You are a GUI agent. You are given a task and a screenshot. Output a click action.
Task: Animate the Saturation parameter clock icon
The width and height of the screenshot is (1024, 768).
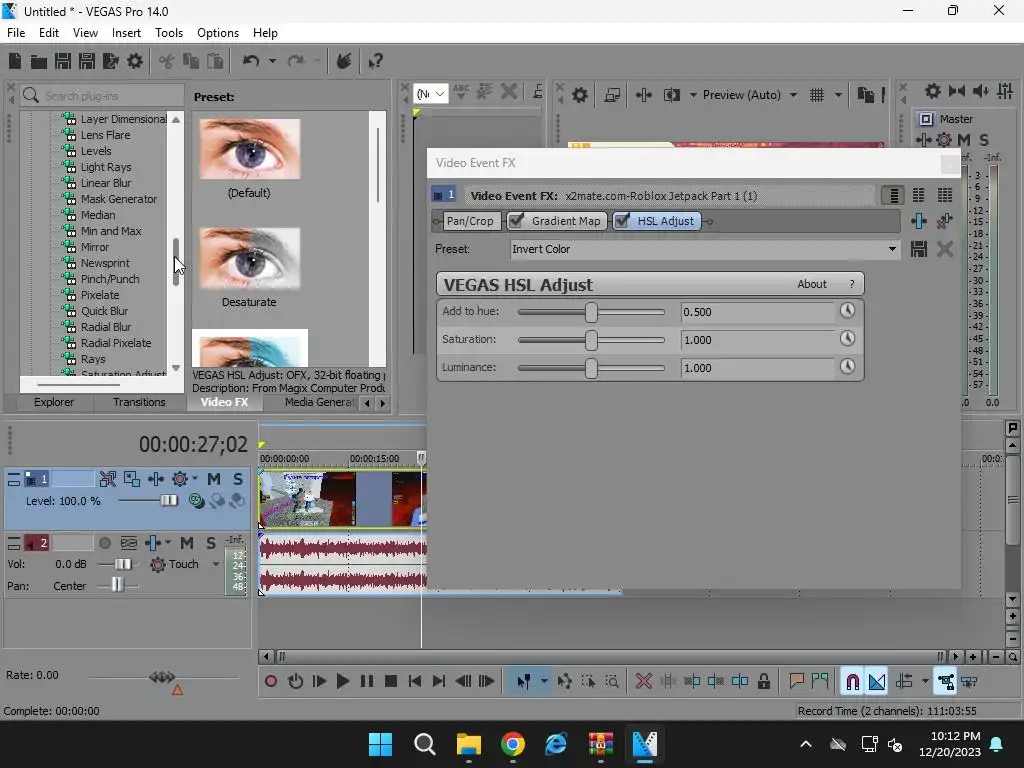(847, 338)
